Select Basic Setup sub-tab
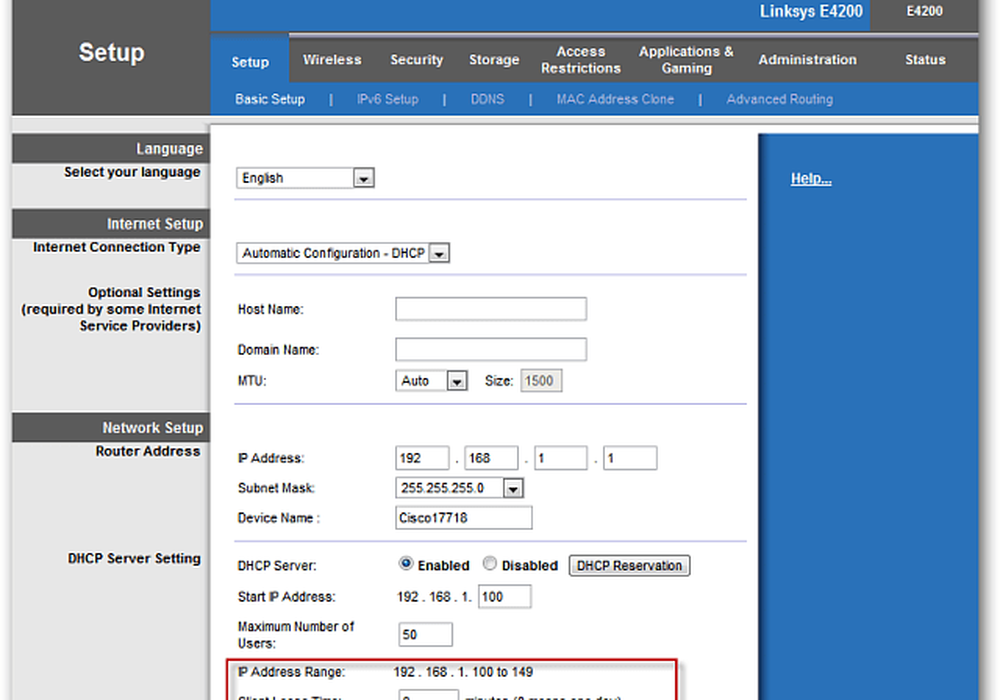The image size is (1000, 700). click(270, 99)
